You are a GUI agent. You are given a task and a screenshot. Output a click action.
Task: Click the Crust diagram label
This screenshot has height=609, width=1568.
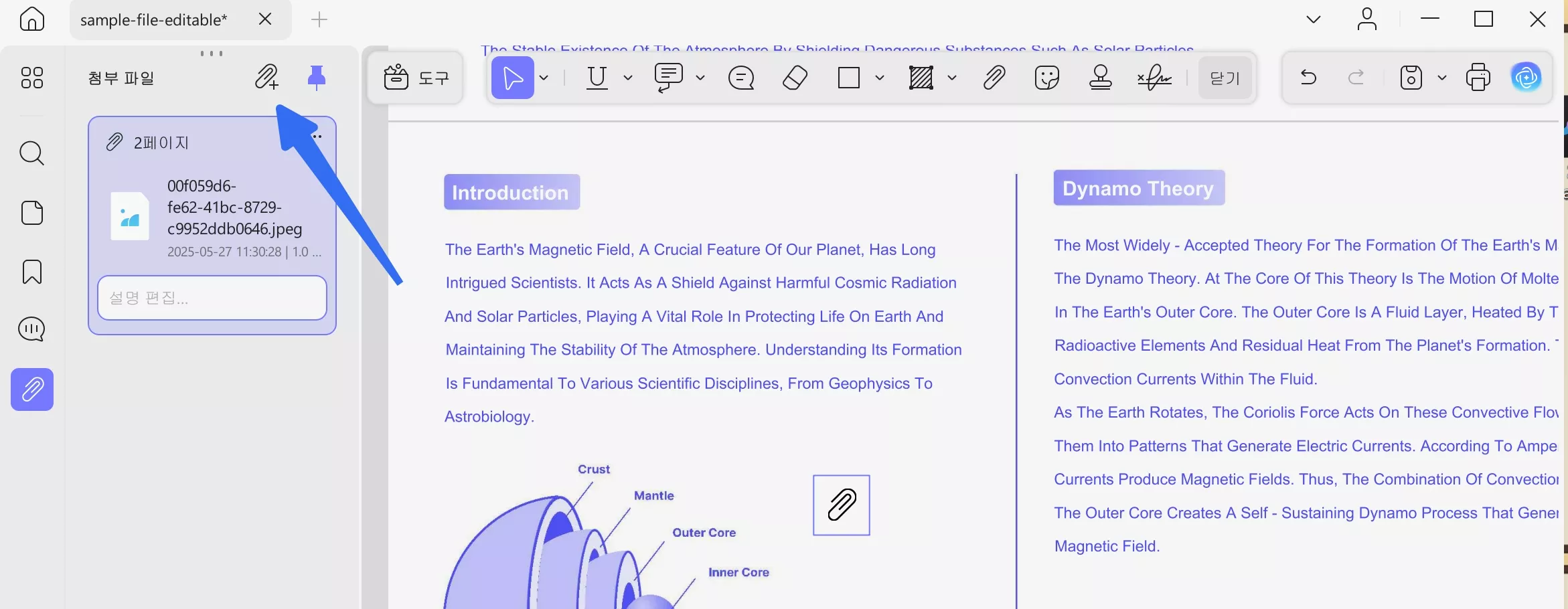[594, 469]
